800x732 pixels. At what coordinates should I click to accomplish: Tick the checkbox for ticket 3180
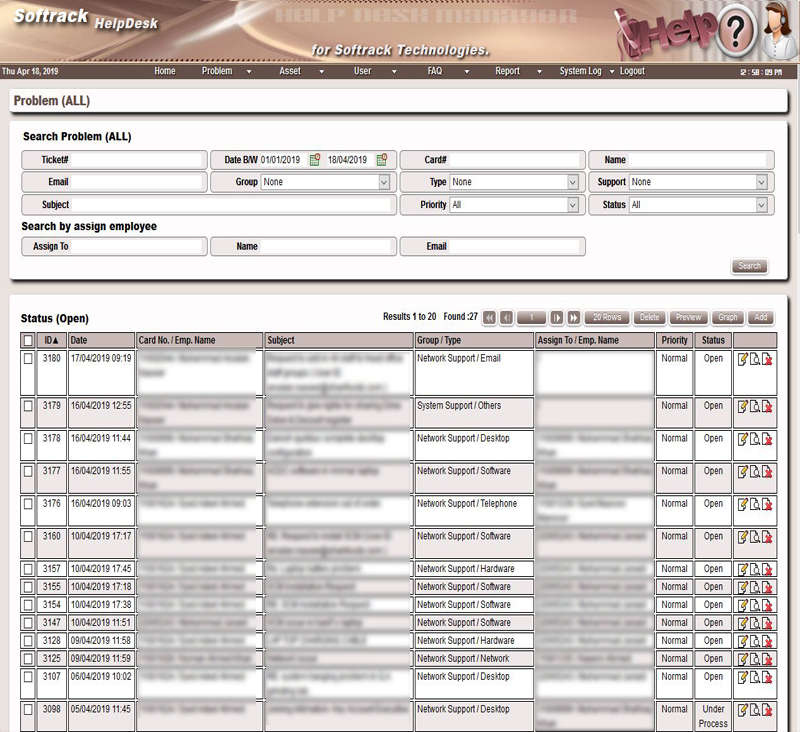[x=27, y=359]
